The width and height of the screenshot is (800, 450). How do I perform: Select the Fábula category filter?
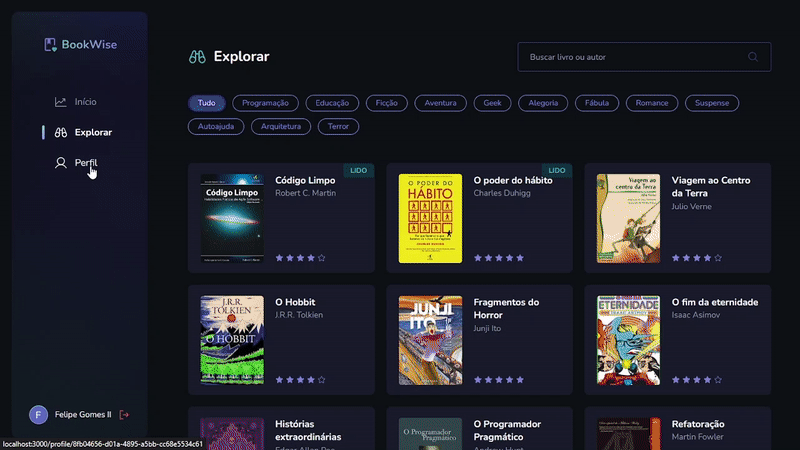click(597, 103)
